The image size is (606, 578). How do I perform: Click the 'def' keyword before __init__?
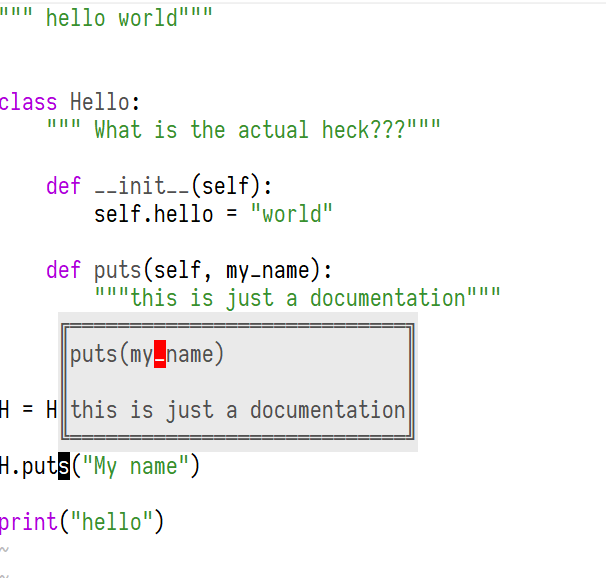[x=63, y=186]
